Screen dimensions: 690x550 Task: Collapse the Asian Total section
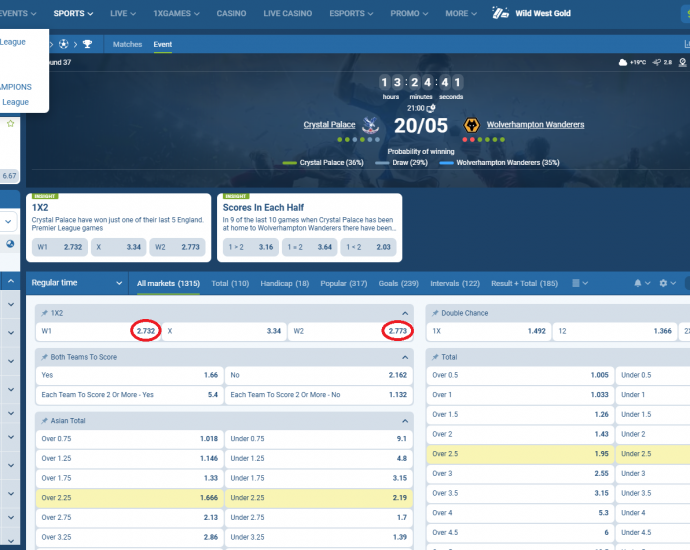click(x=405, y=421)
